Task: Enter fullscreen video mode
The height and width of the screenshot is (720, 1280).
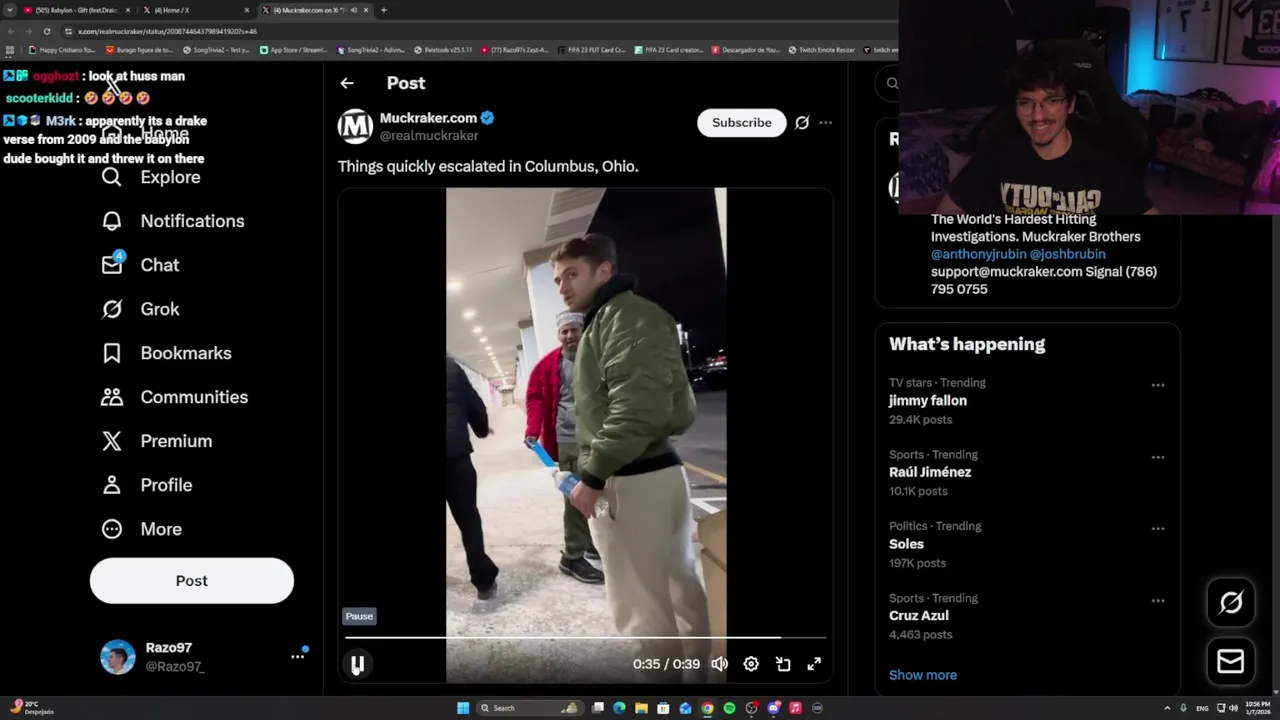Action: 814,664
